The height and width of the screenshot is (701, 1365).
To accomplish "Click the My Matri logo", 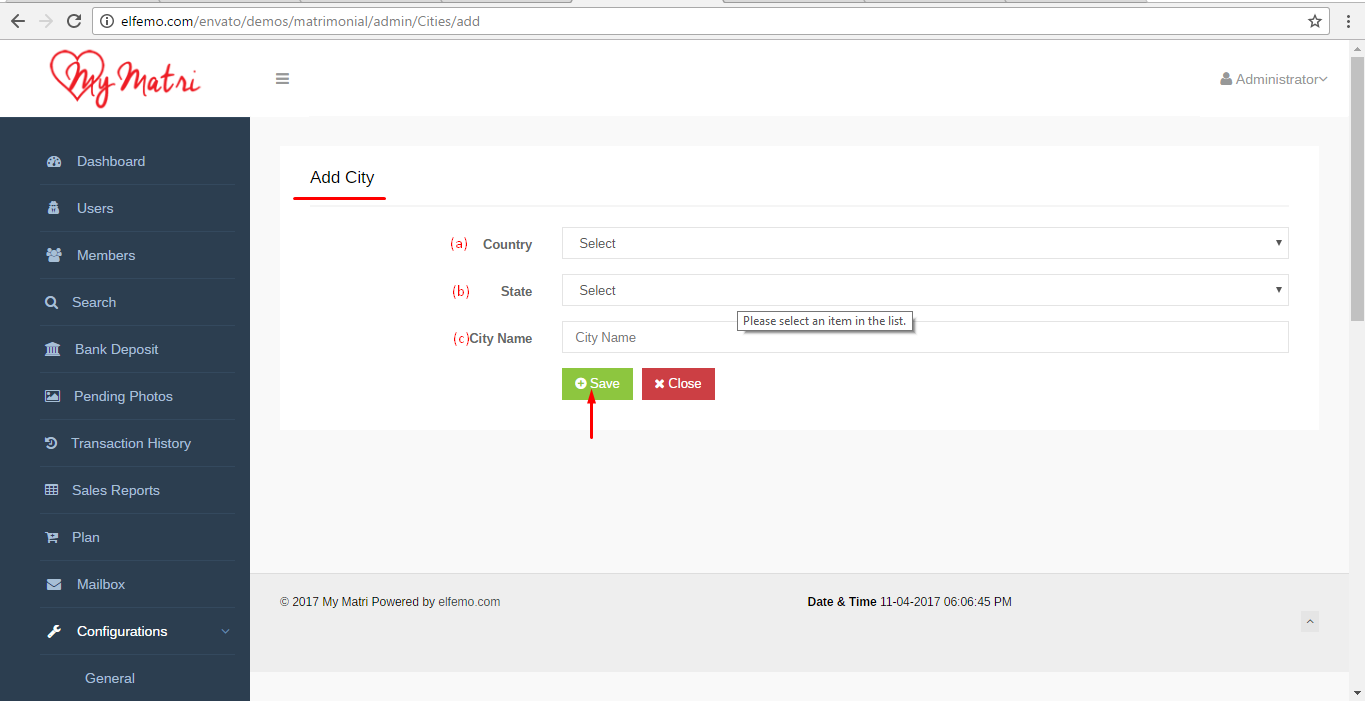I will [125, 78].
